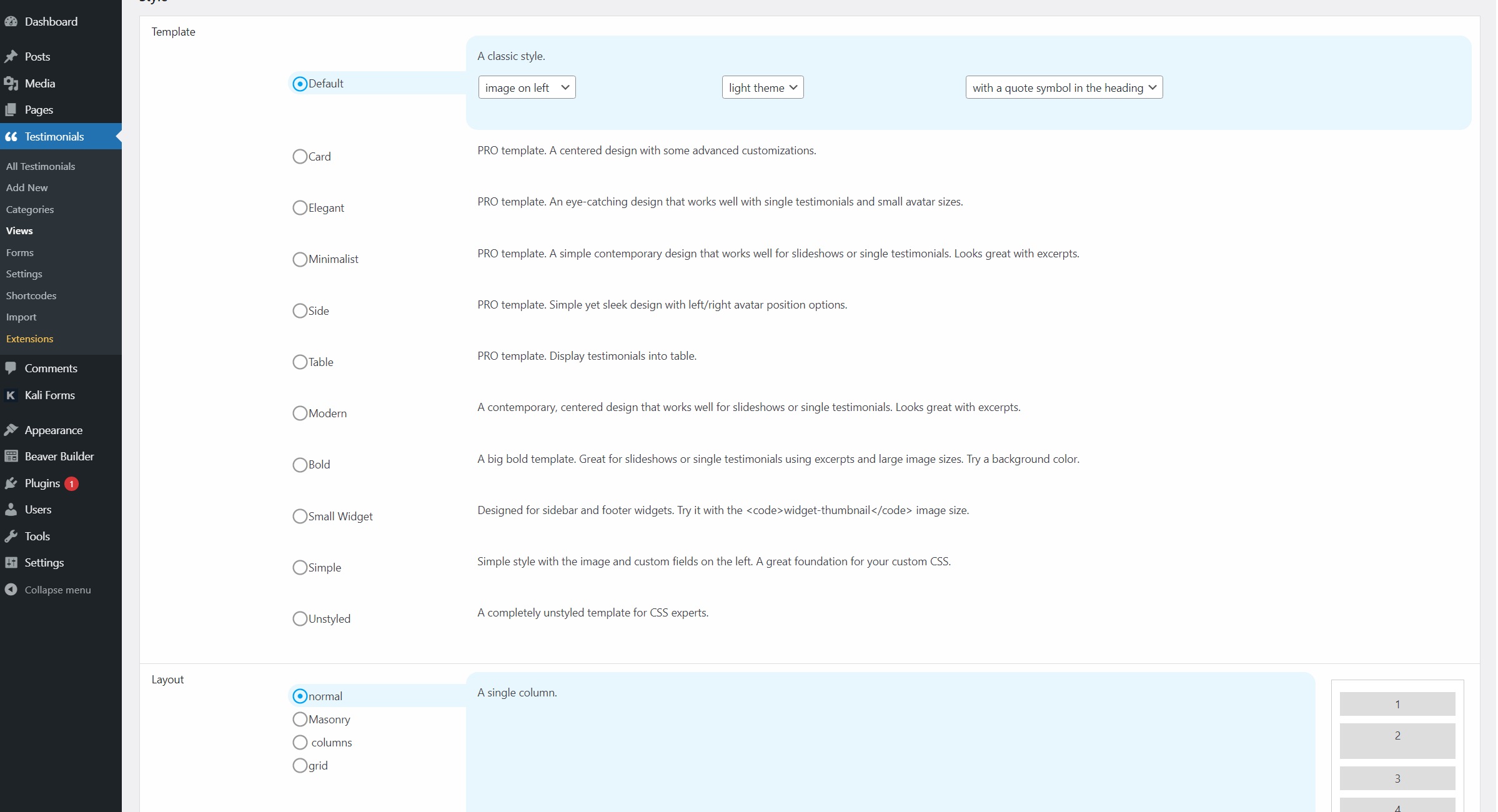This screenshot has height=812, width=1498.
Task: Open Categories submenu item
Action: click(30, 210)
